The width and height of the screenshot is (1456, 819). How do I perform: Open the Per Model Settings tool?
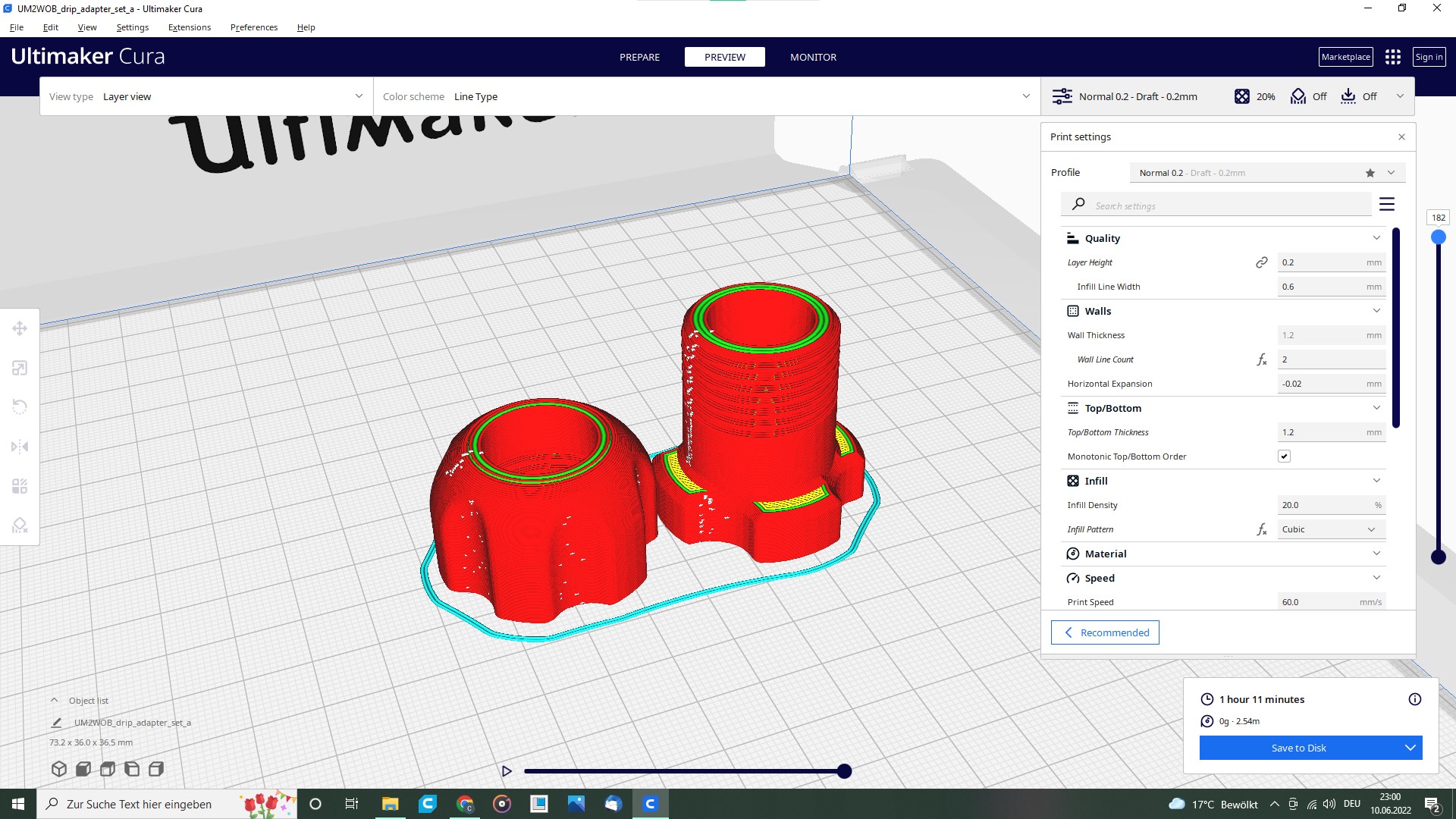click(20, 486)
